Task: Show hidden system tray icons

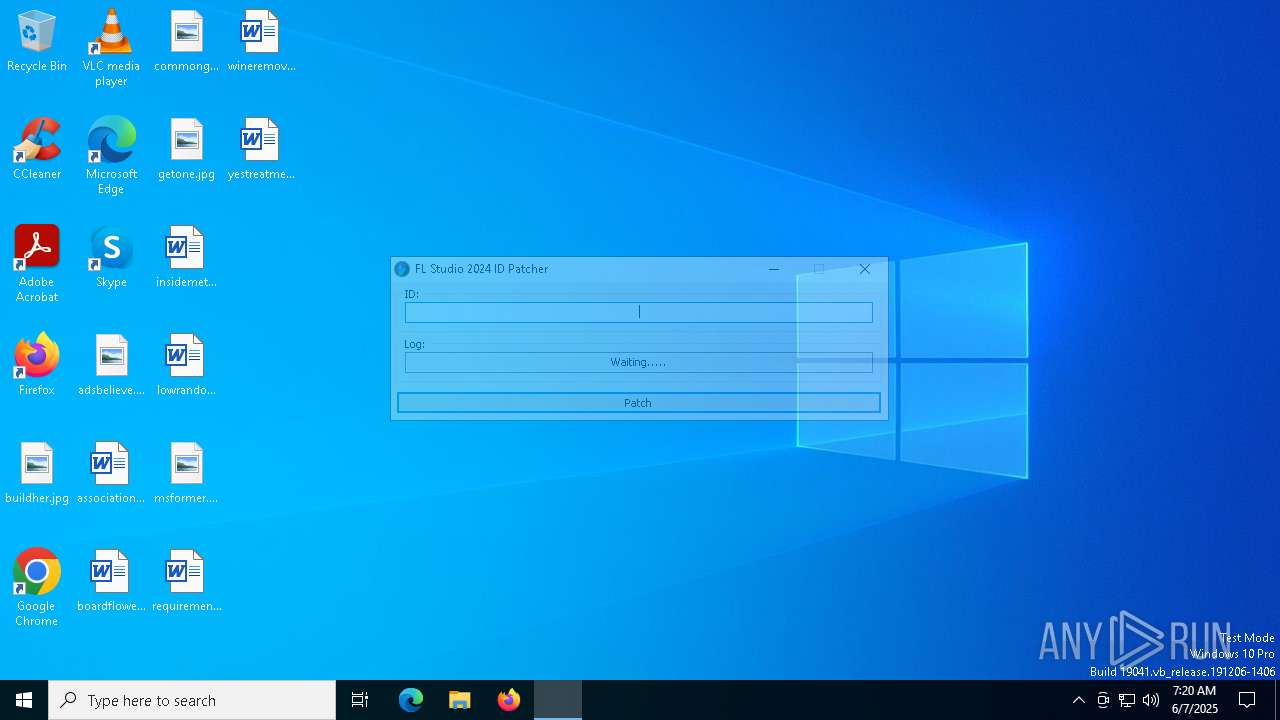Action: (x=1078, y=700)
